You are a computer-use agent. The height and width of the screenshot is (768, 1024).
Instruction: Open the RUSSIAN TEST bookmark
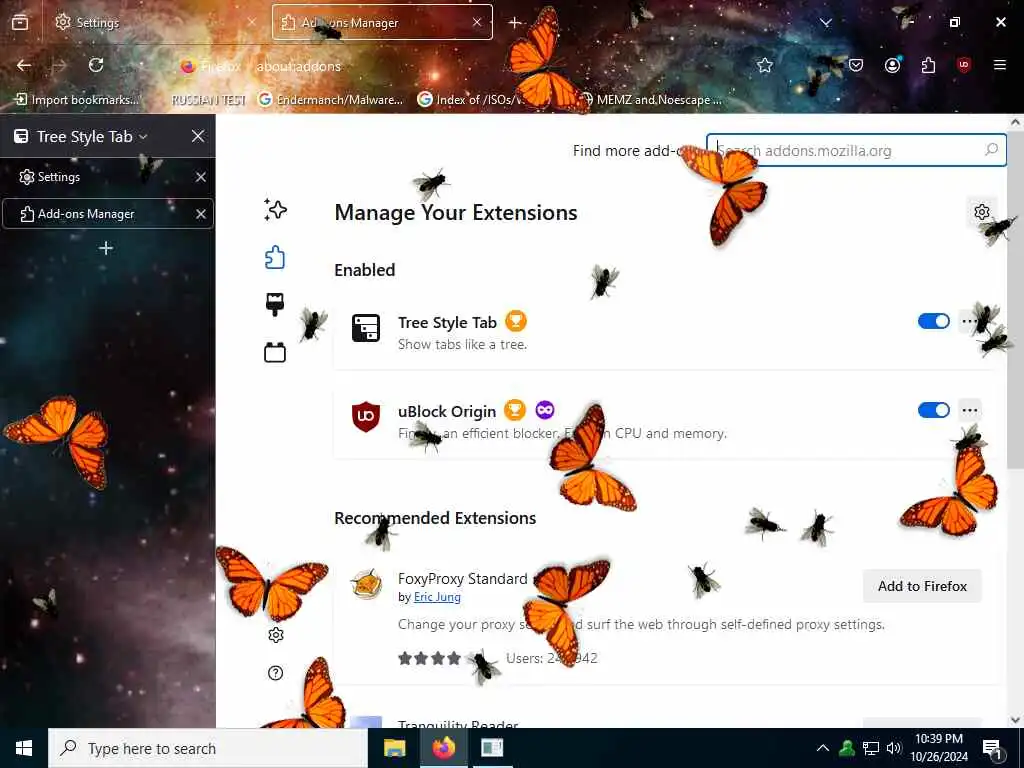208,100
